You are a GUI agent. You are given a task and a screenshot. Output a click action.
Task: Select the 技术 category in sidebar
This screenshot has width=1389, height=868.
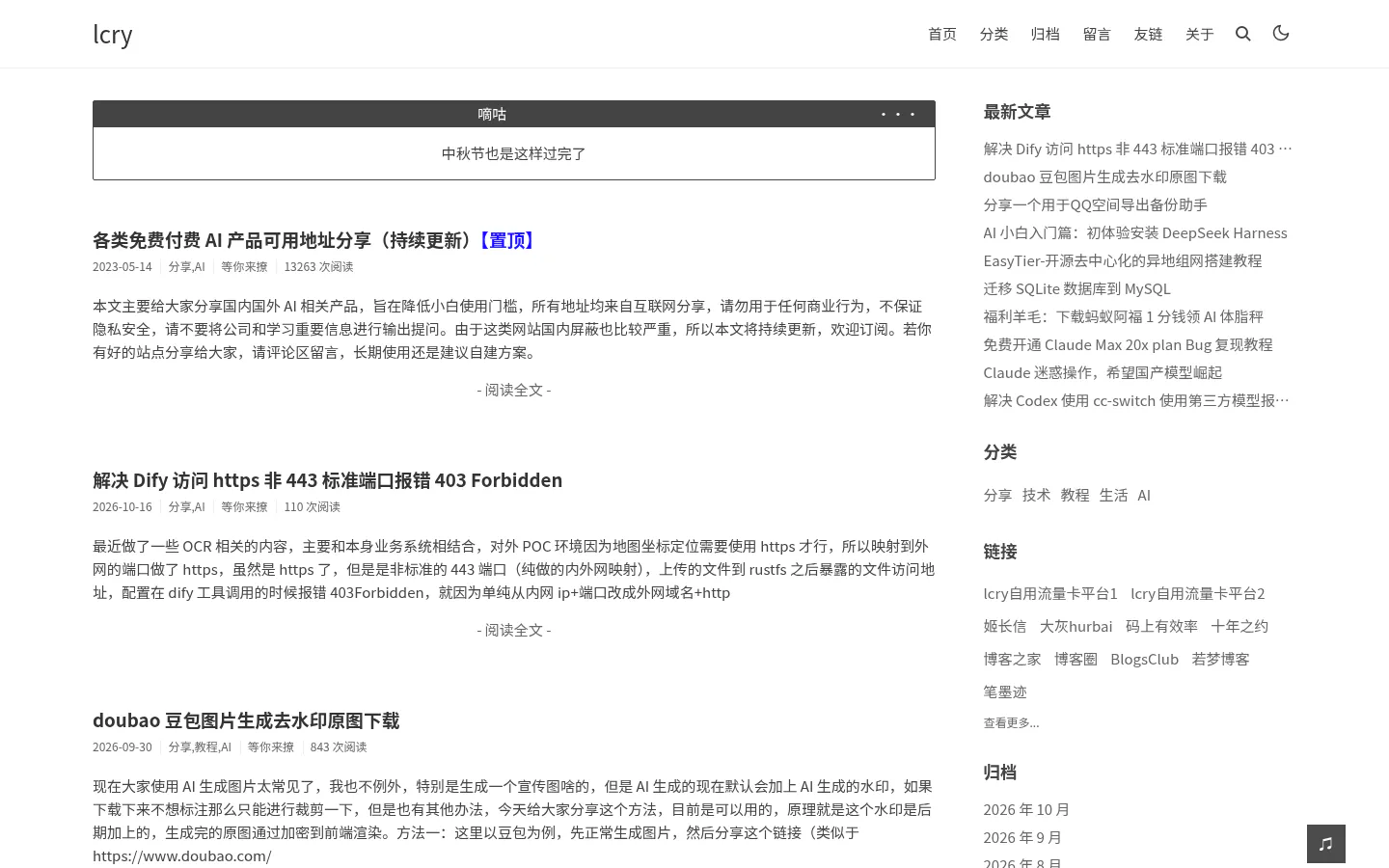(x=1036, y=495)
